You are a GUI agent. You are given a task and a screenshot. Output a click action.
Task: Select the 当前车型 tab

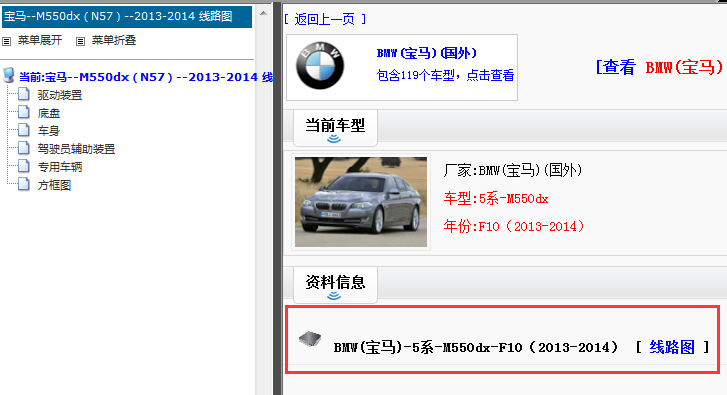pyautogui.click(x=335, y=128)
